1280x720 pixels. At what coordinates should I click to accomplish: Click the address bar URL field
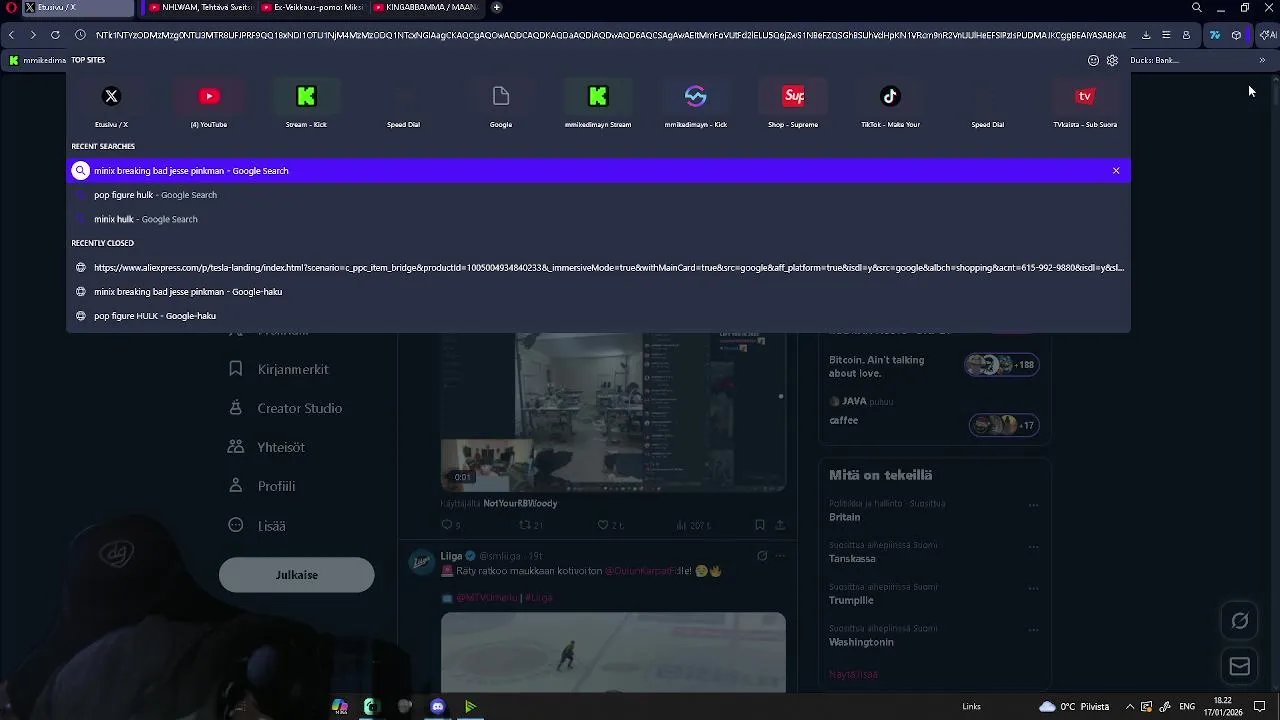tap(610, 35)
